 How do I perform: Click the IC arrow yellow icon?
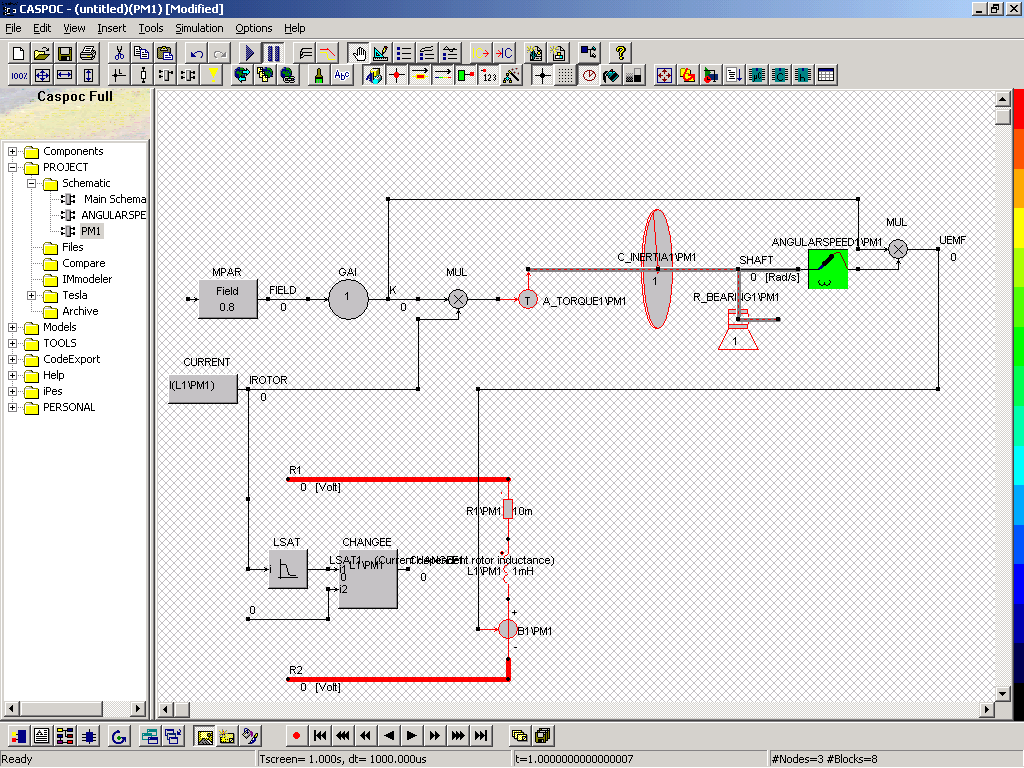(x=481, y=53)
